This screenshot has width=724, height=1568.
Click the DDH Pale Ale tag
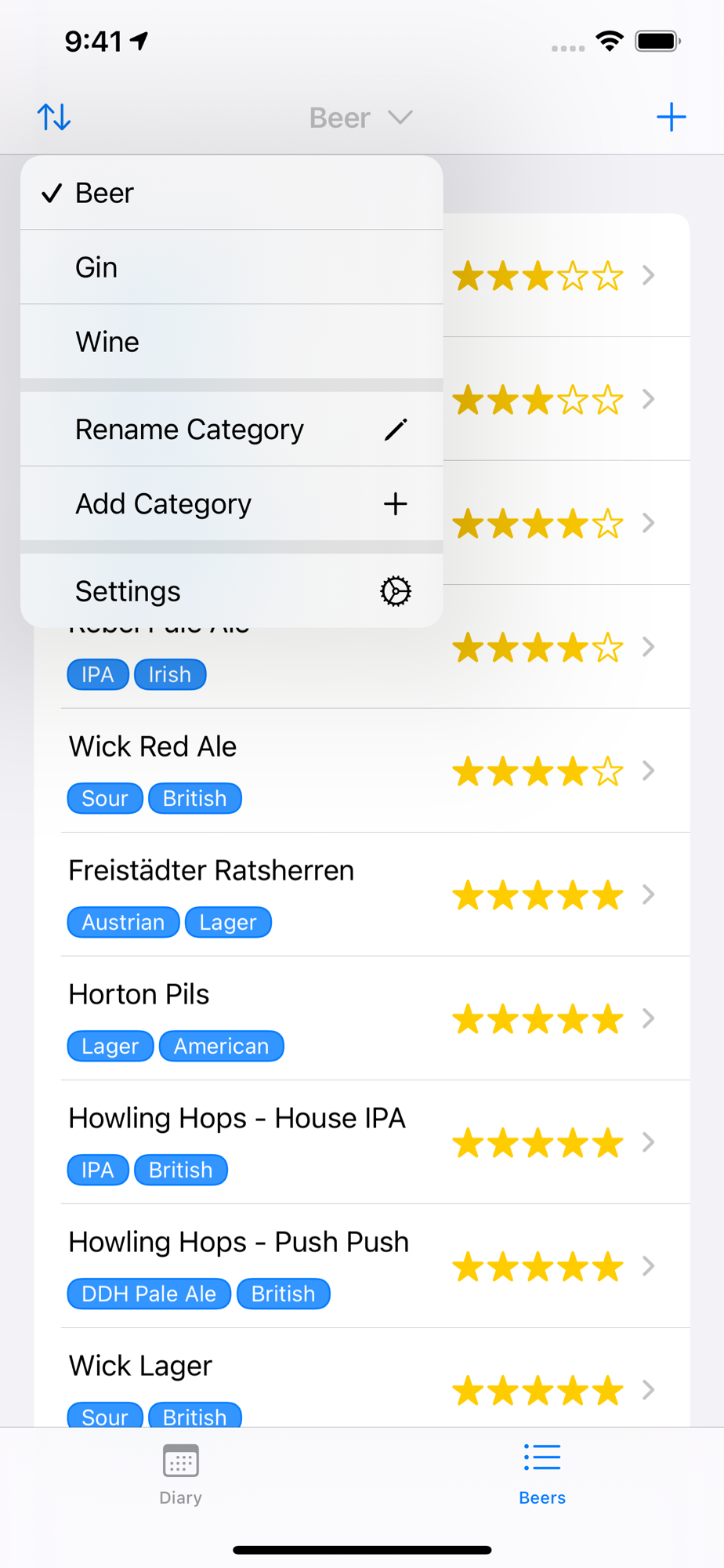[x=149, y=1294]
